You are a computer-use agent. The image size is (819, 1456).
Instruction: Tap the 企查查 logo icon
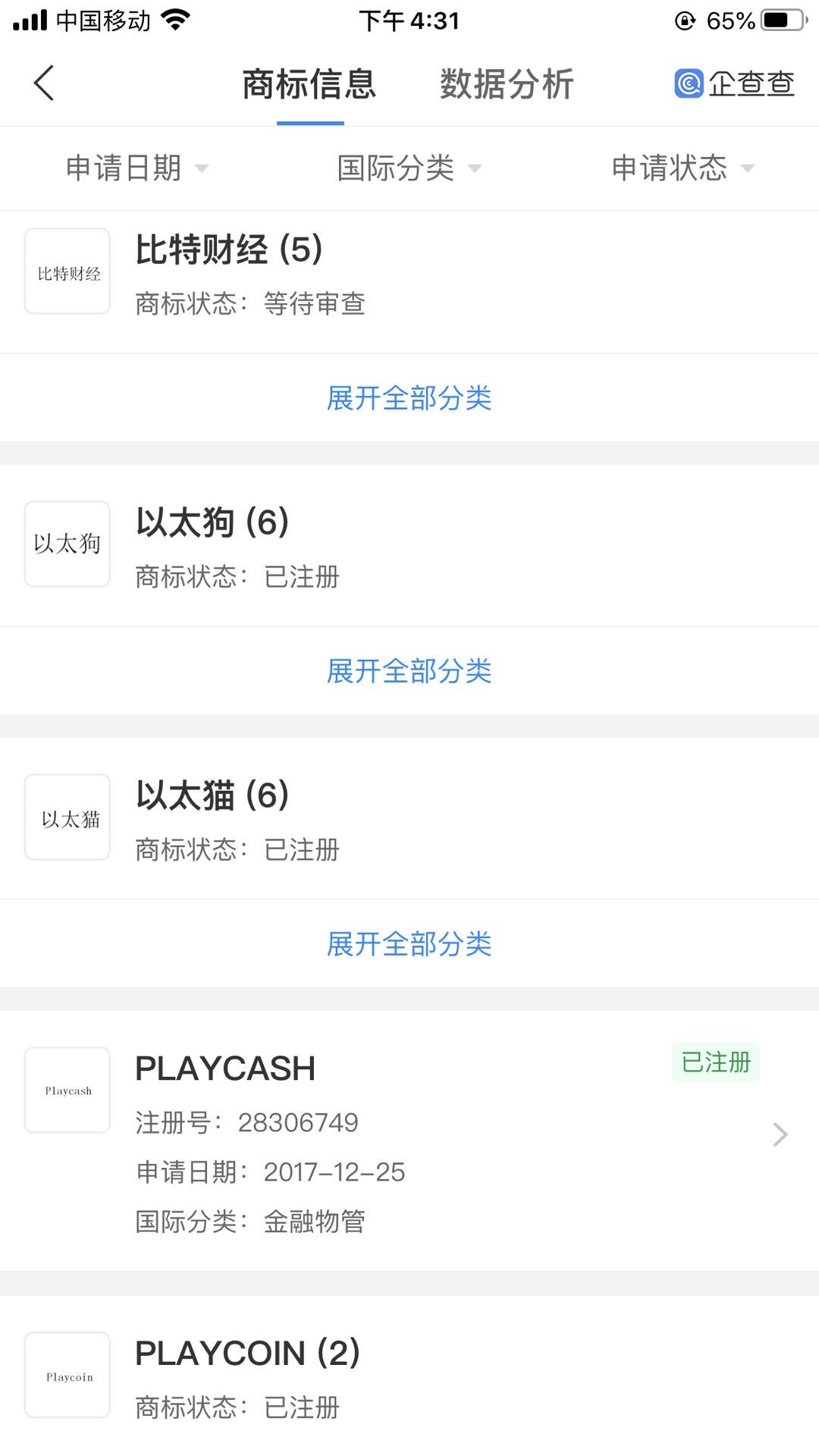coord(689,83)
